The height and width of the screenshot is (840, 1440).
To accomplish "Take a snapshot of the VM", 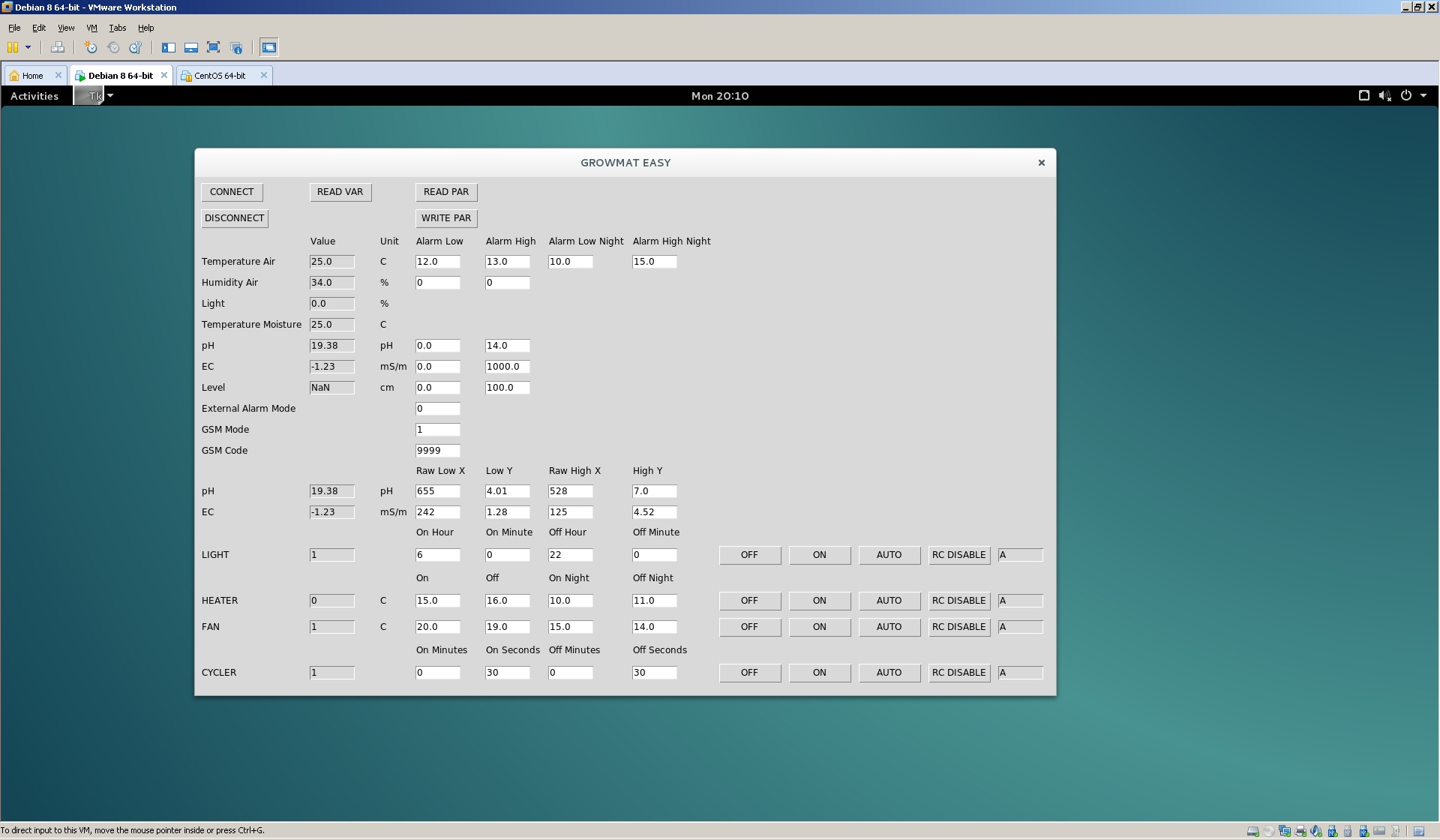I will pos(90,47).
